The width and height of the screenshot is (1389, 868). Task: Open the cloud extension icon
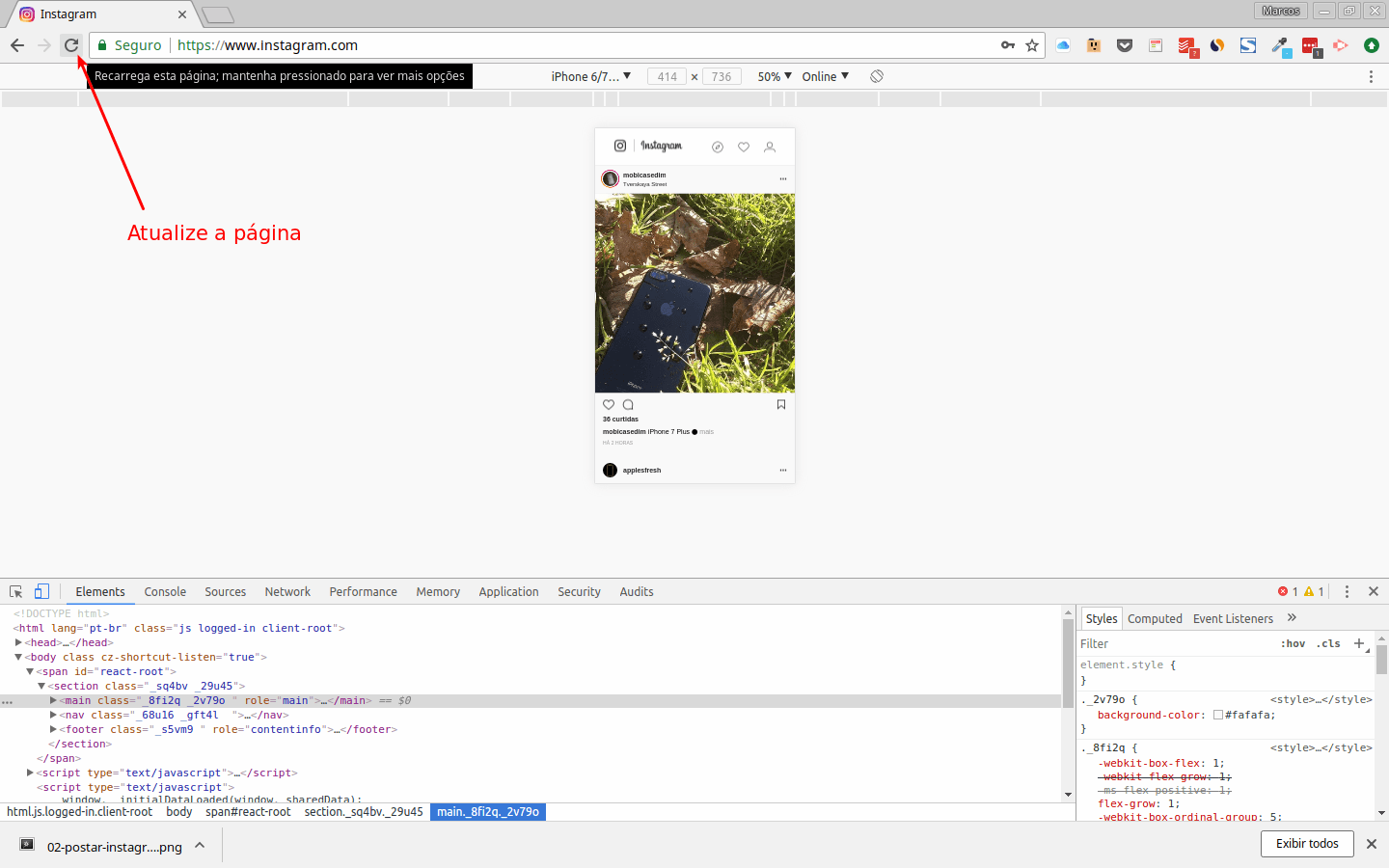[x=1063, y=45]
